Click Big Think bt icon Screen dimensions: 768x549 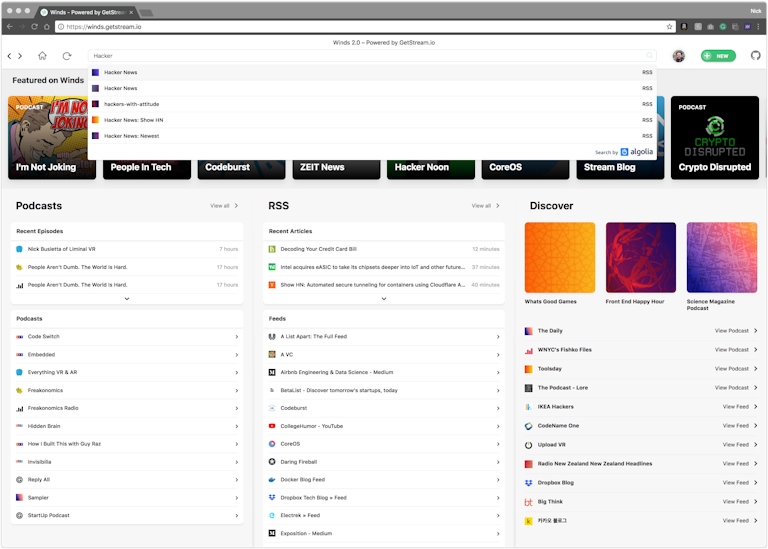click(528, 502)
